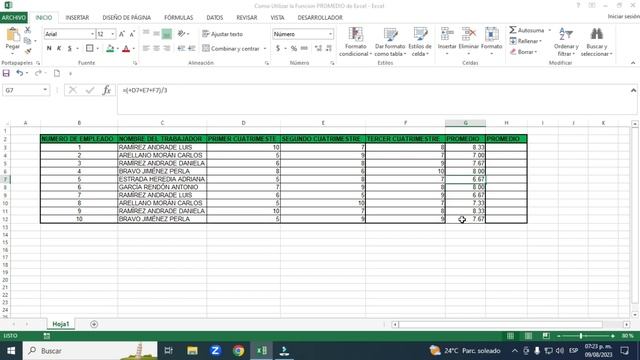Open the font color dropdown arrow

(x=134, y=49)
